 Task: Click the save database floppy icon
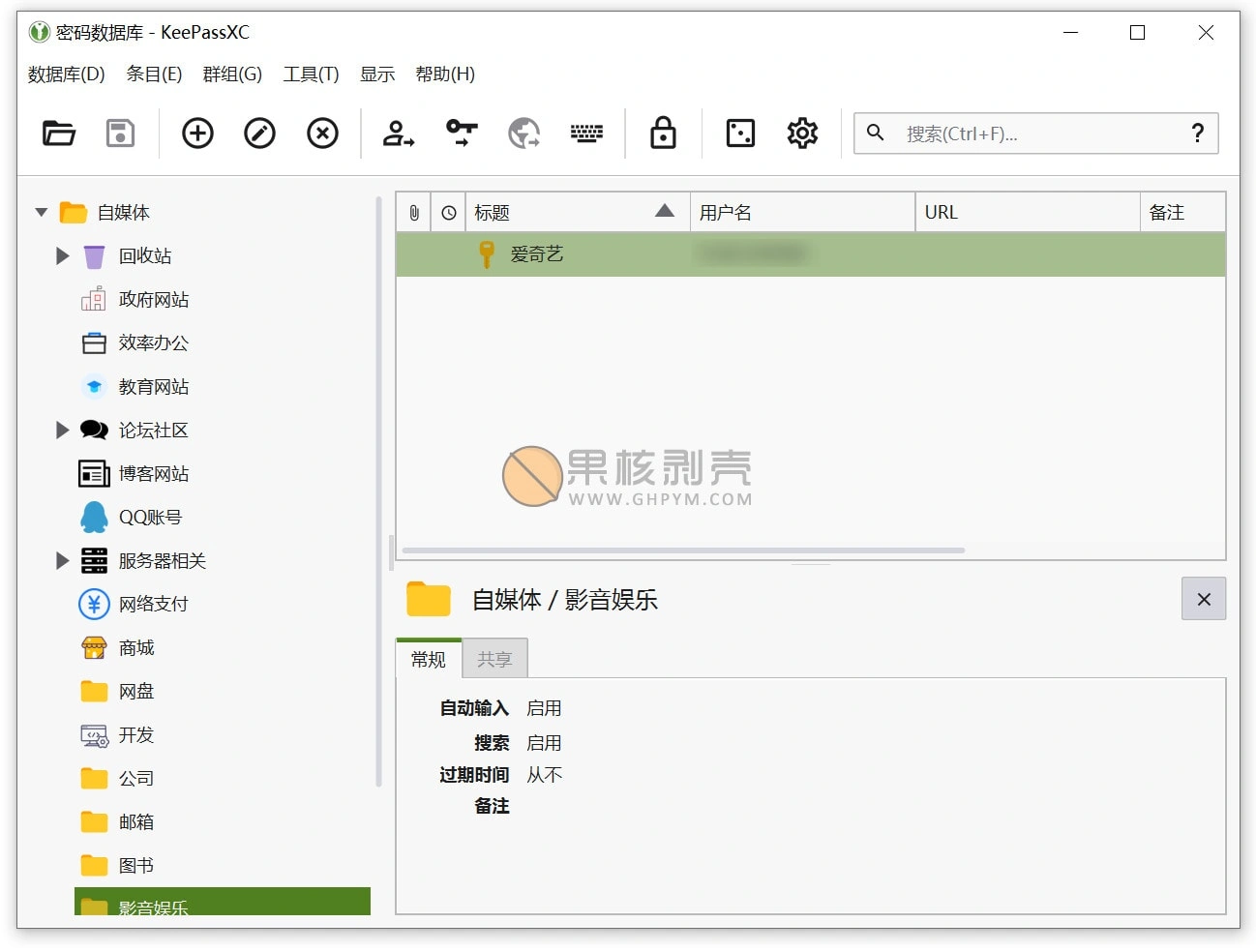pyautogui.click(x=120, y=134)
